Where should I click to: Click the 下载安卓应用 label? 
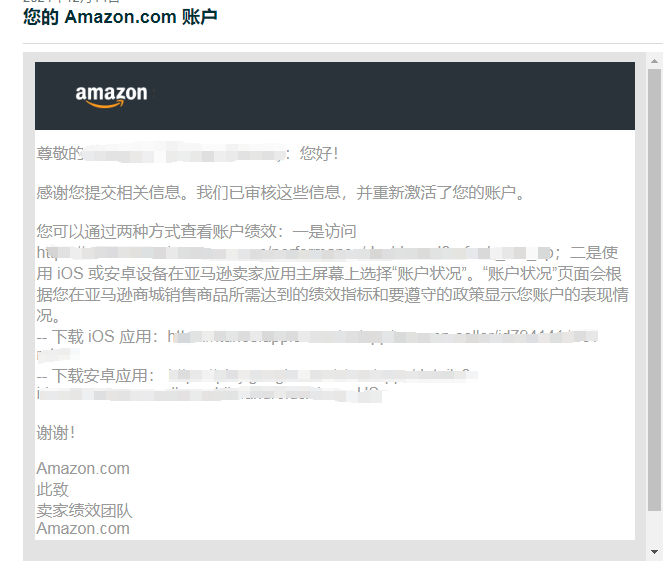tap(96, 376)
